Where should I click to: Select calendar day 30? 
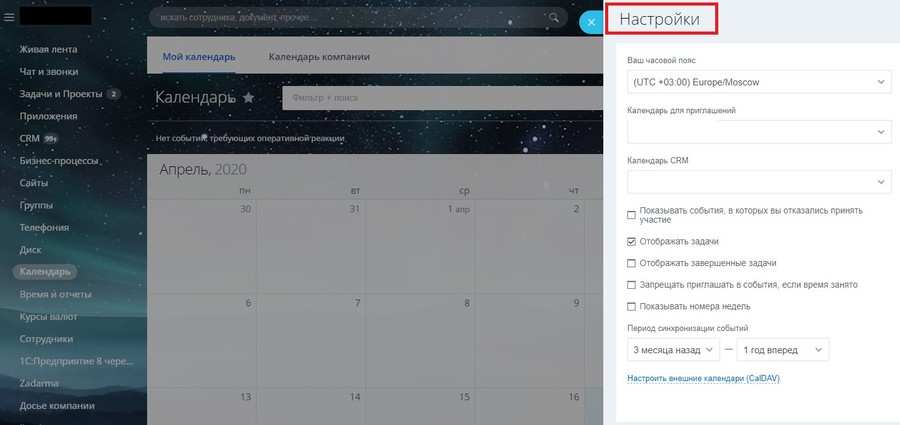246,210
